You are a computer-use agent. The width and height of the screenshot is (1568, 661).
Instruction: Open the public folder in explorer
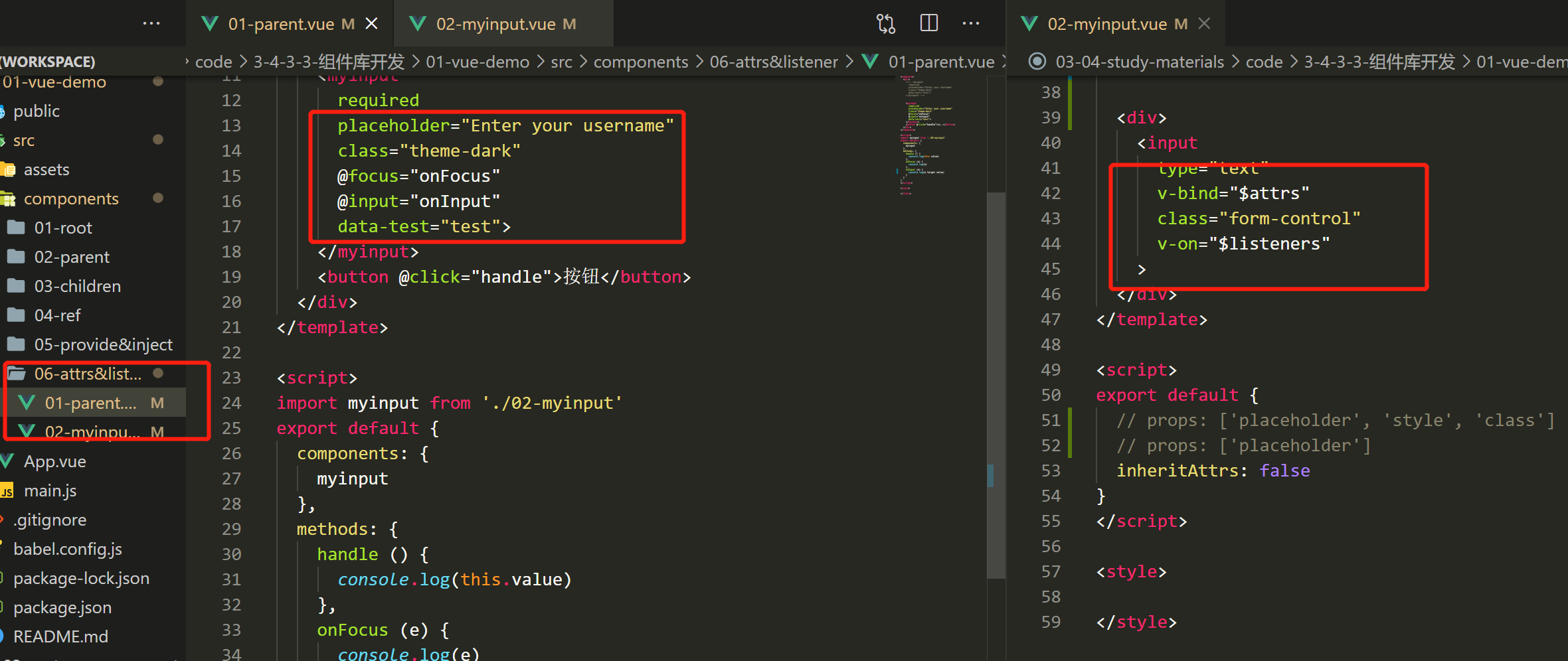click(37, 111)
